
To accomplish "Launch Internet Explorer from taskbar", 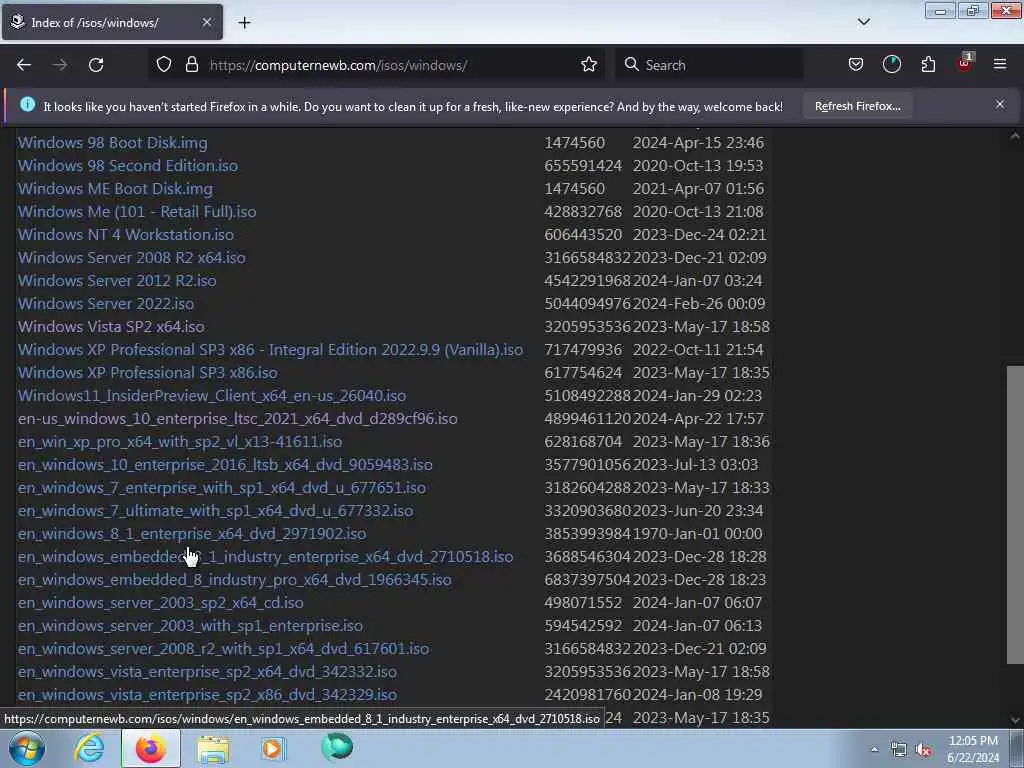I will tap(89, 748).
